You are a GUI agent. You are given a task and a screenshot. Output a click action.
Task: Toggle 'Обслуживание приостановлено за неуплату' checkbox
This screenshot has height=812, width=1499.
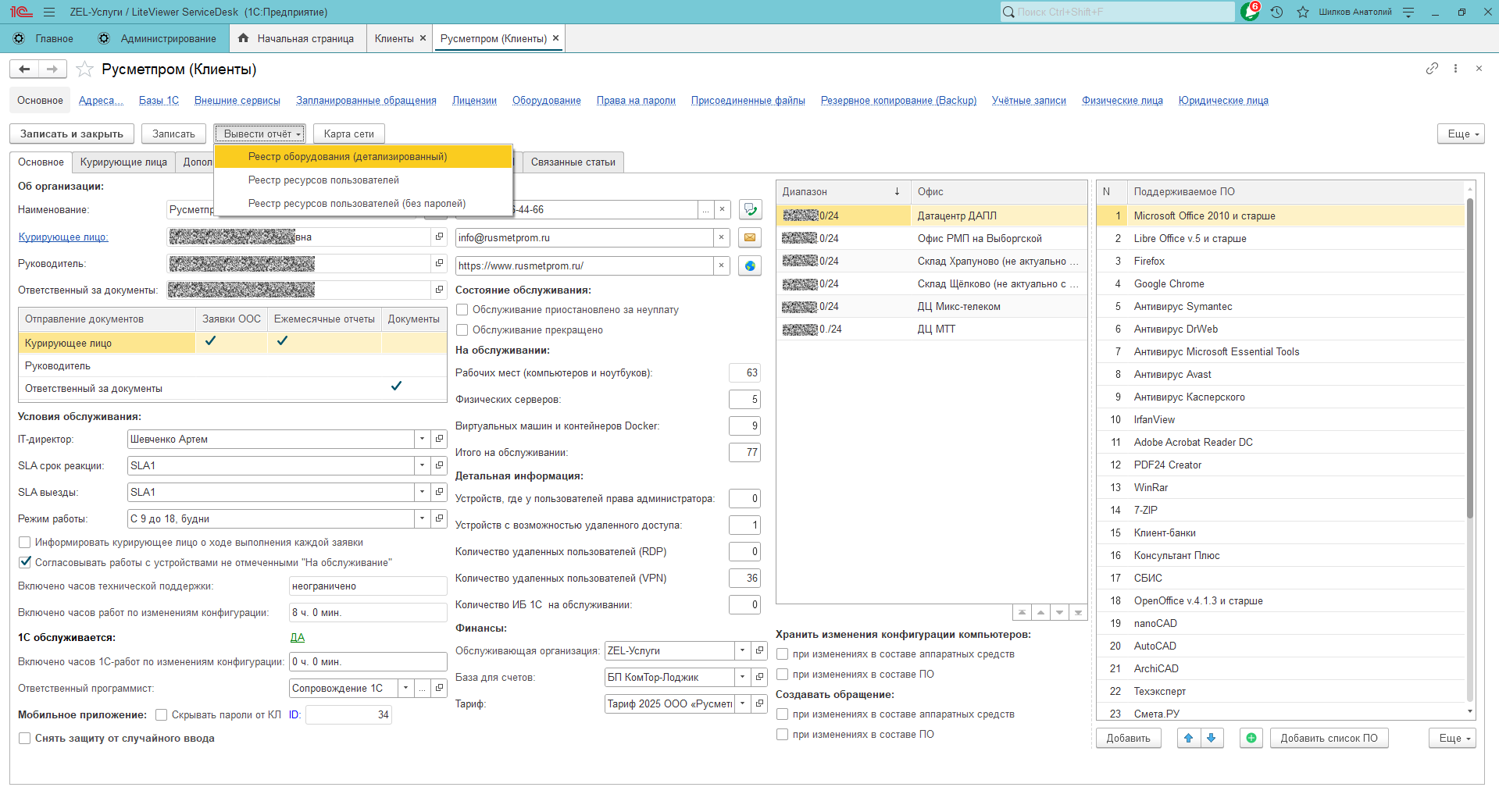(462, 309)
